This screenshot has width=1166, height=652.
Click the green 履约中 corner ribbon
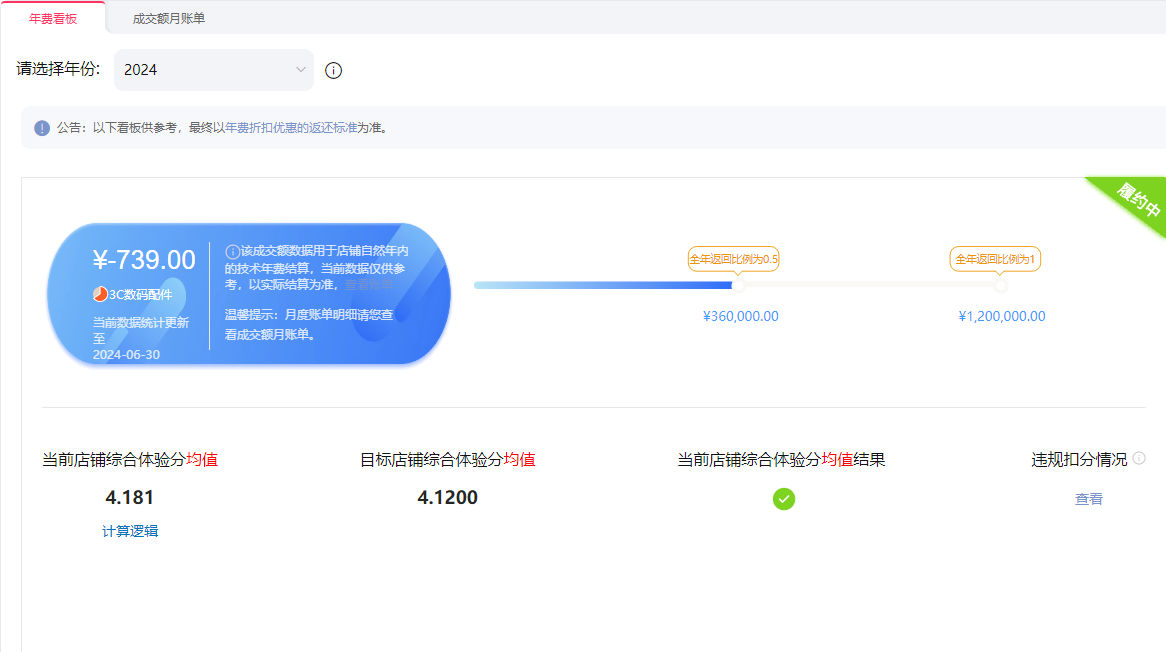1138,200
